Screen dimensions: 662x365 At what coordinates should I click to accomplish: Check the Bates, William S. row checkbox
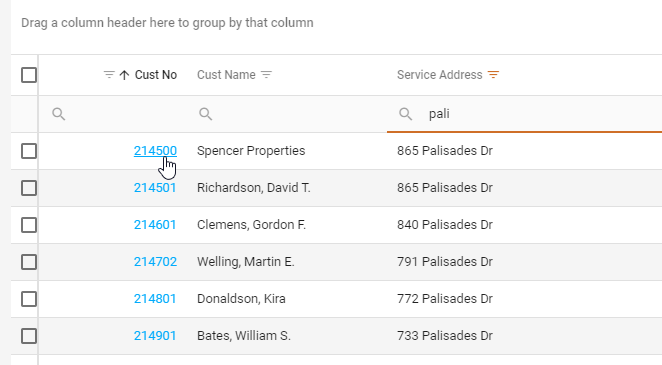pos(29,336)
